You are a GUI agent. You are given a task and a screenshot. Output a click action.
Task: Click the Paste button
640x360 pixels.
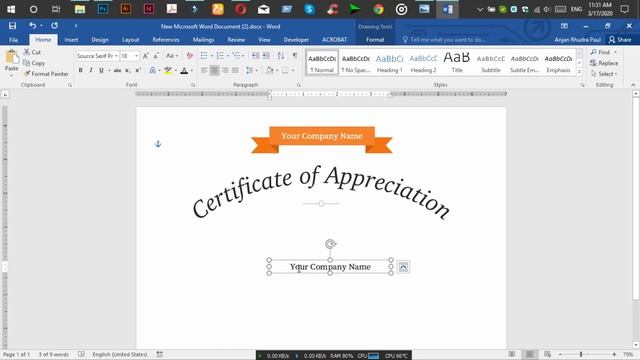[11, 61]
